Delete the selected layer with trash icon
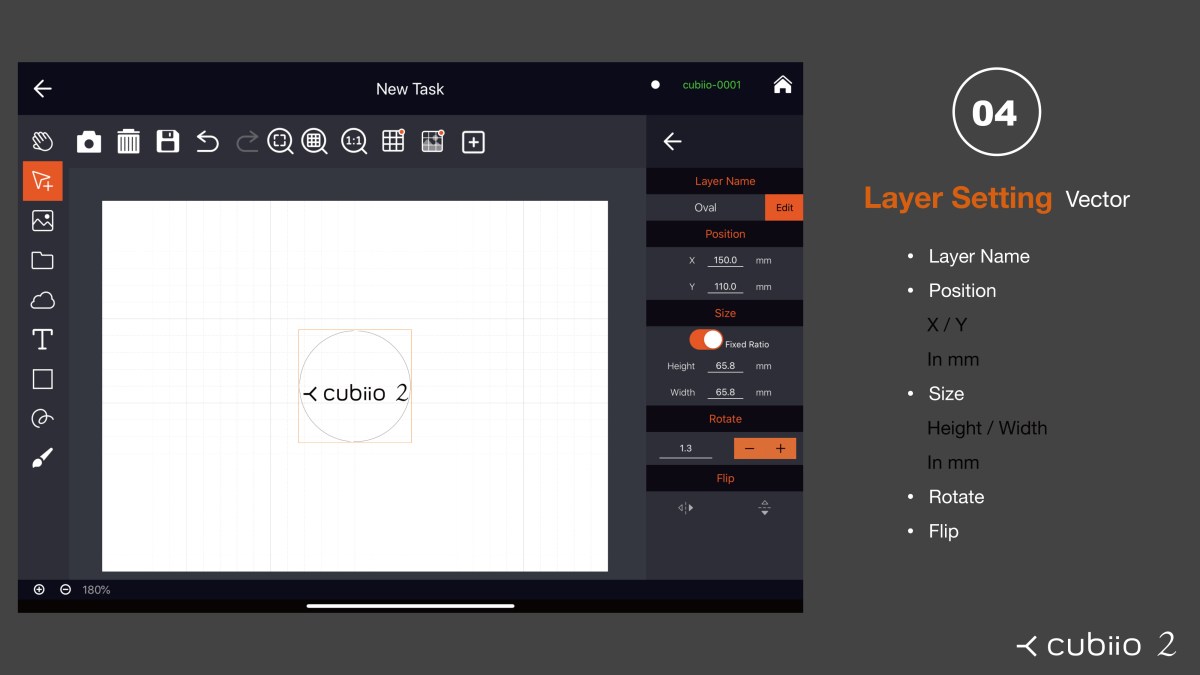1200x675 pixels. [128, 141]
